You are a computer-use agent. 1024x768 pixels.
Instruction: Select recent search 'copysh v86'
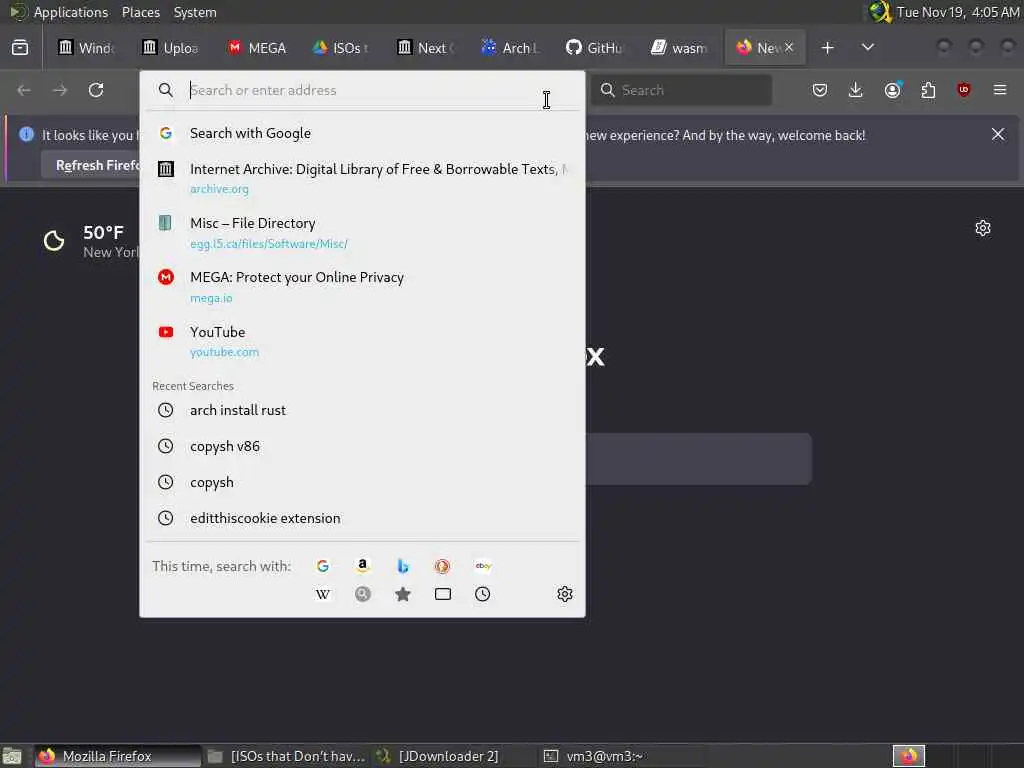[362, 446]
